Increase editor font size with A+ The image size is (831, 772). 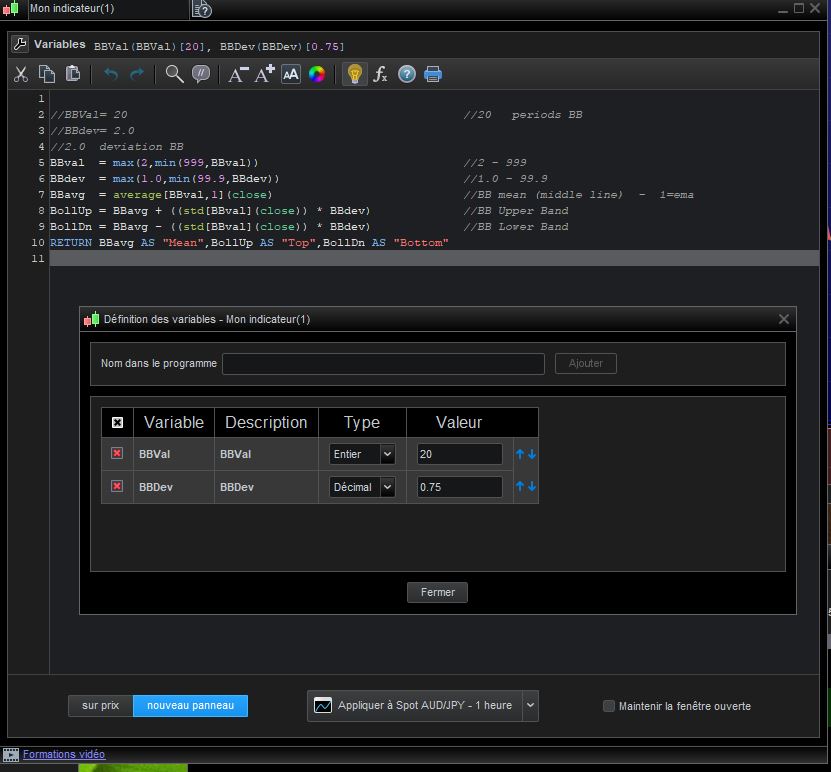264,74
